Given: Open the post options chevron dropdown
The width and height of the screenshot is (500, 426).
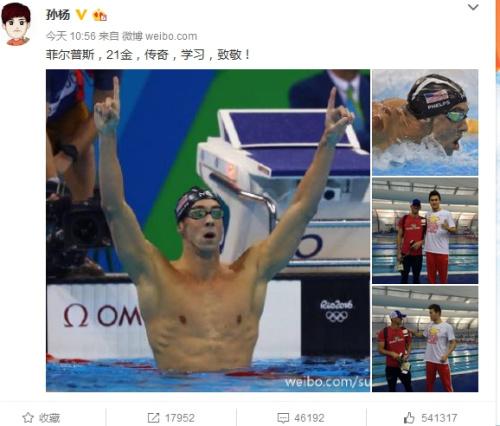Looking at the screenshot, I should 473,7.
